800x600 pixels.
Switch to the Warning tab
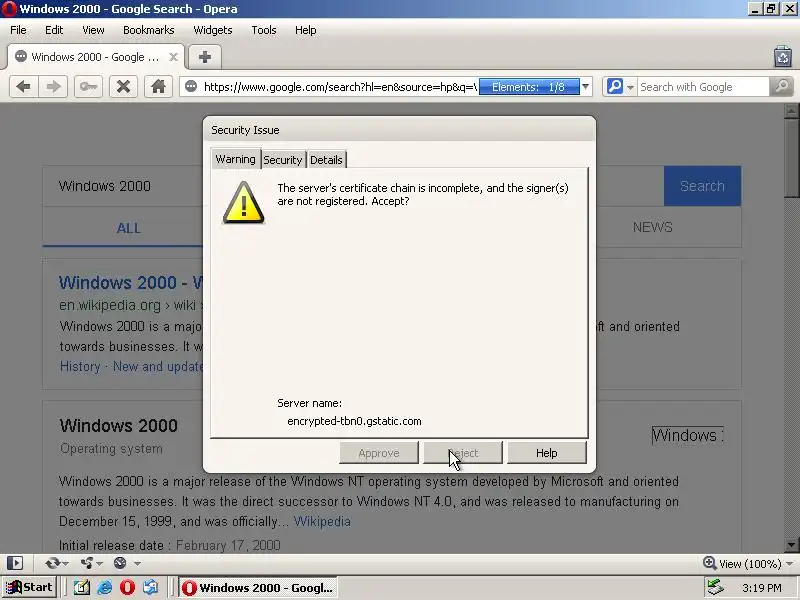coord(235,159)
